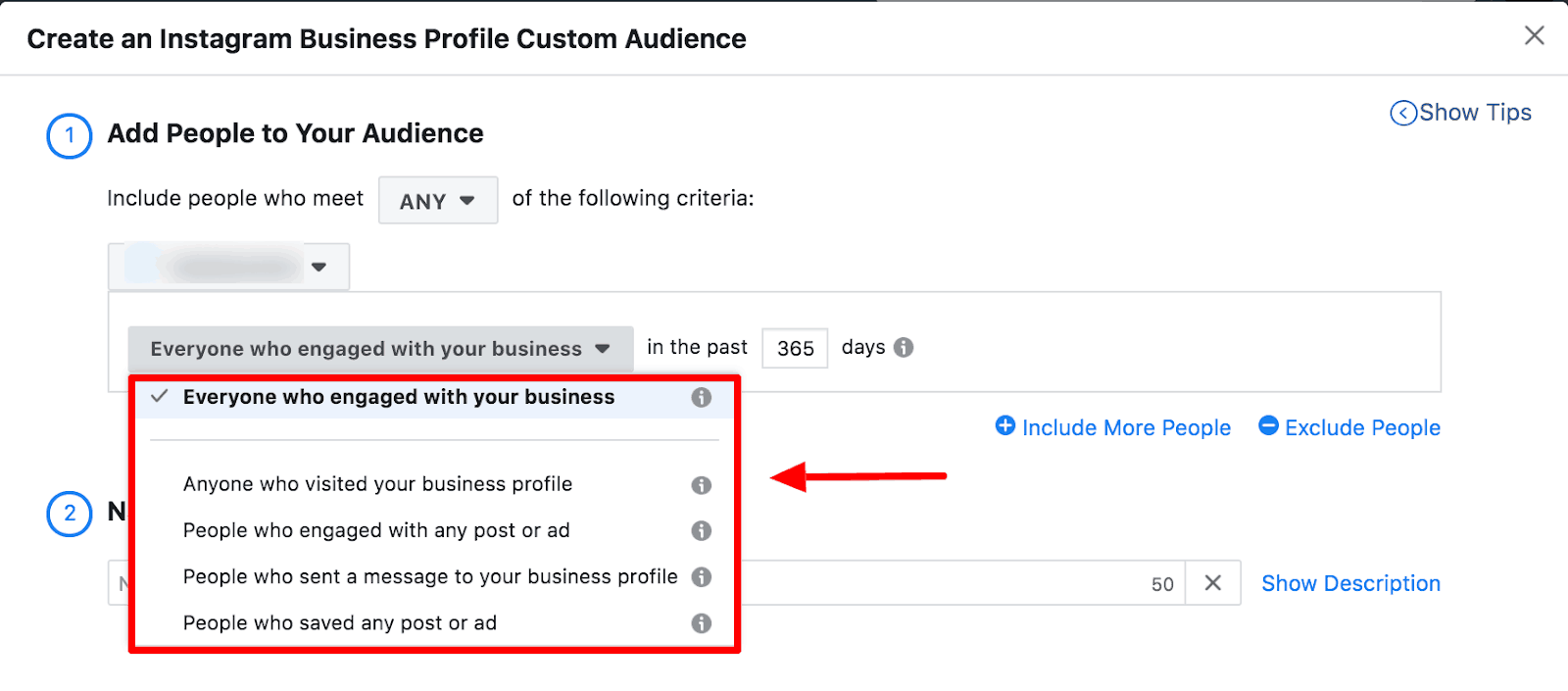Screen dimensions: 1568x691
Task: Open the ANY criteria dropdown
Action: [438, 201]
